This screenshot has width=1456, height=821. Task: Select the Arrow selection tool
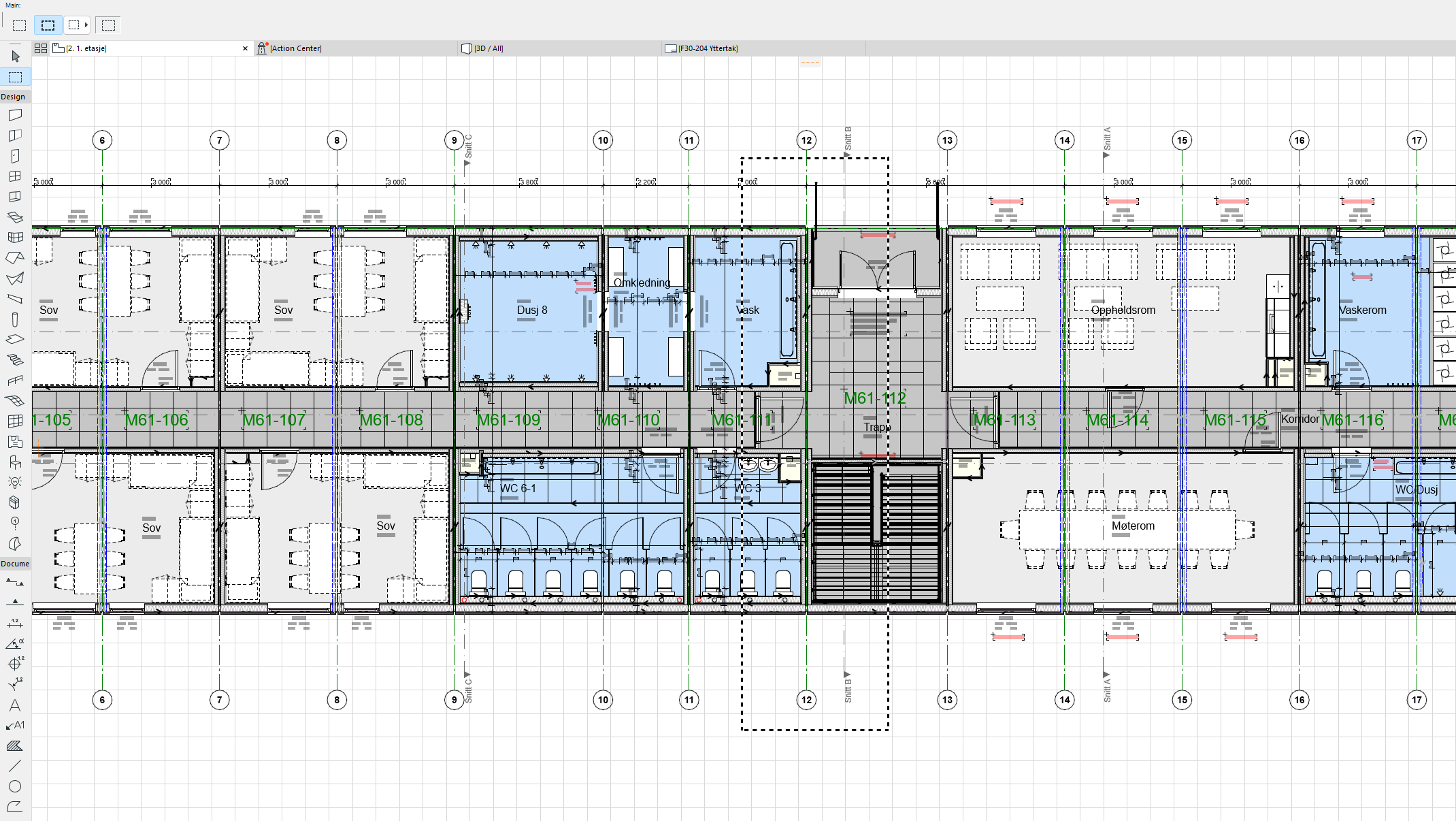16,57
